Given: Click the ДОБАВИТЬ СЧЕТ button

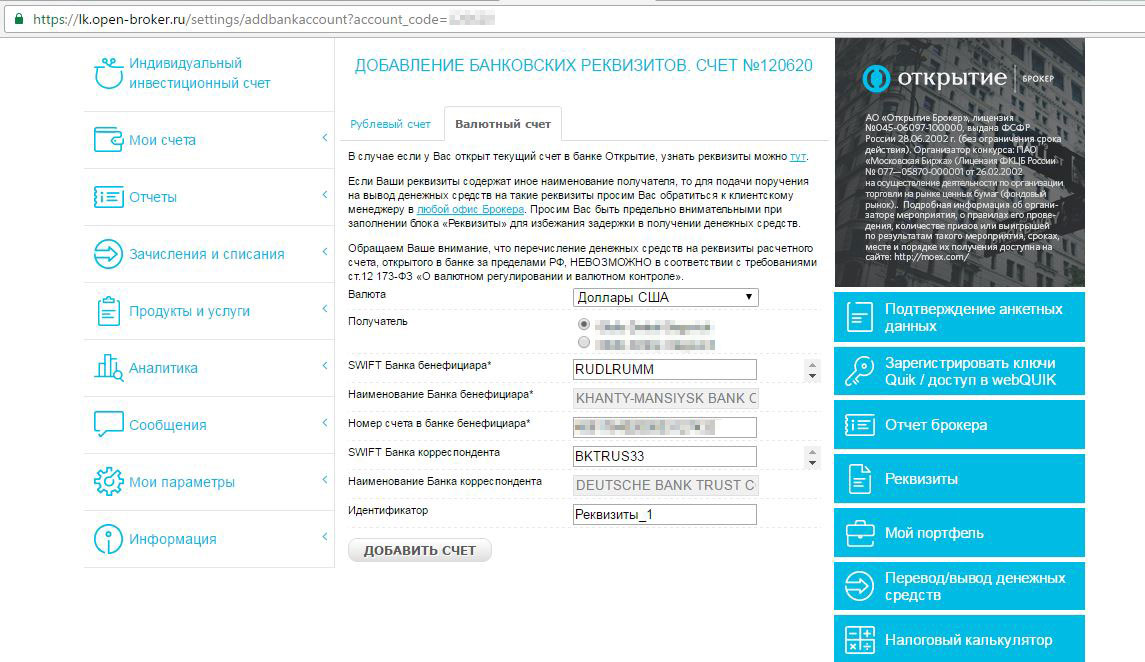Looking at the screenshot, I should coord(420,550).
